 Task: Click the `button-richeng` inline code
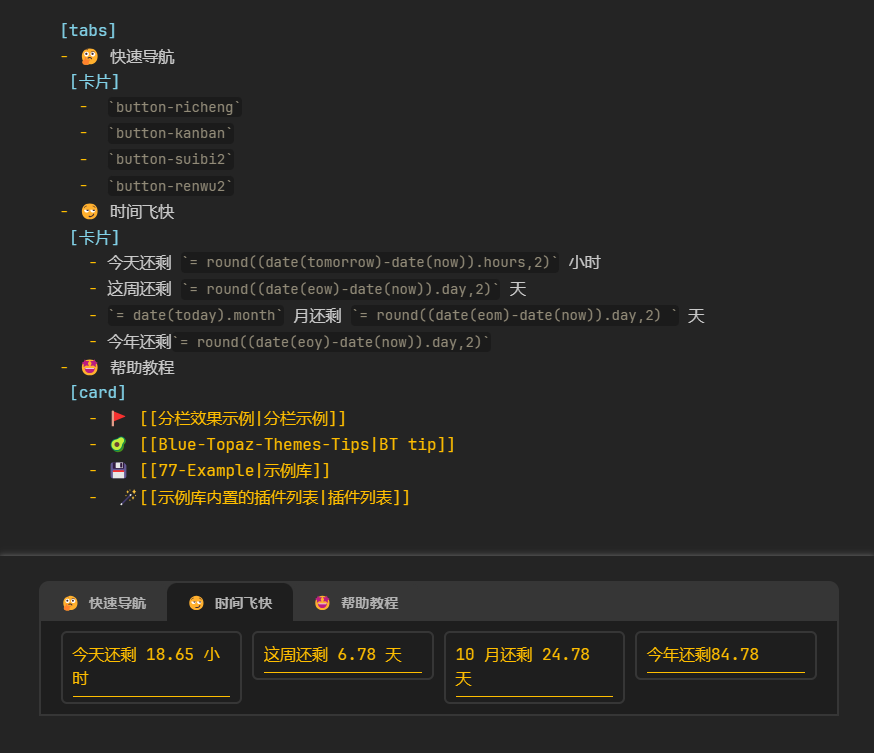(x=175, y=107)
